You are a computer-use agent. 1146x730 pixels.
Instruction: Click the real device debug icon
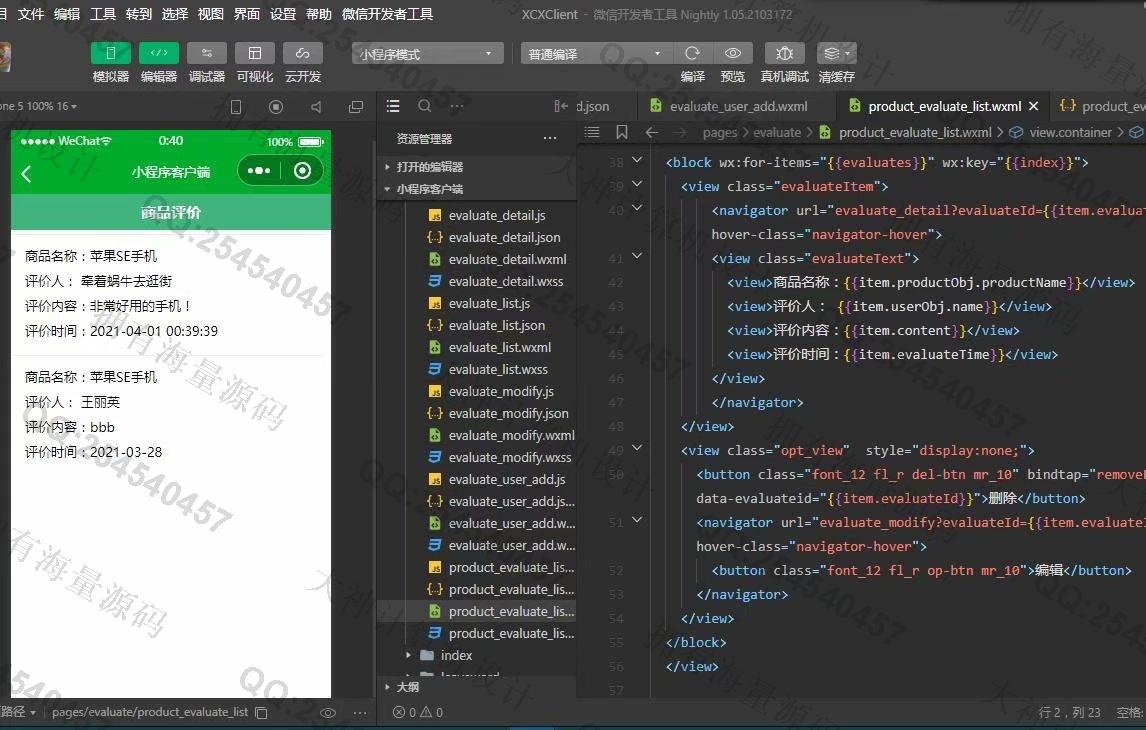coord(784,53)
